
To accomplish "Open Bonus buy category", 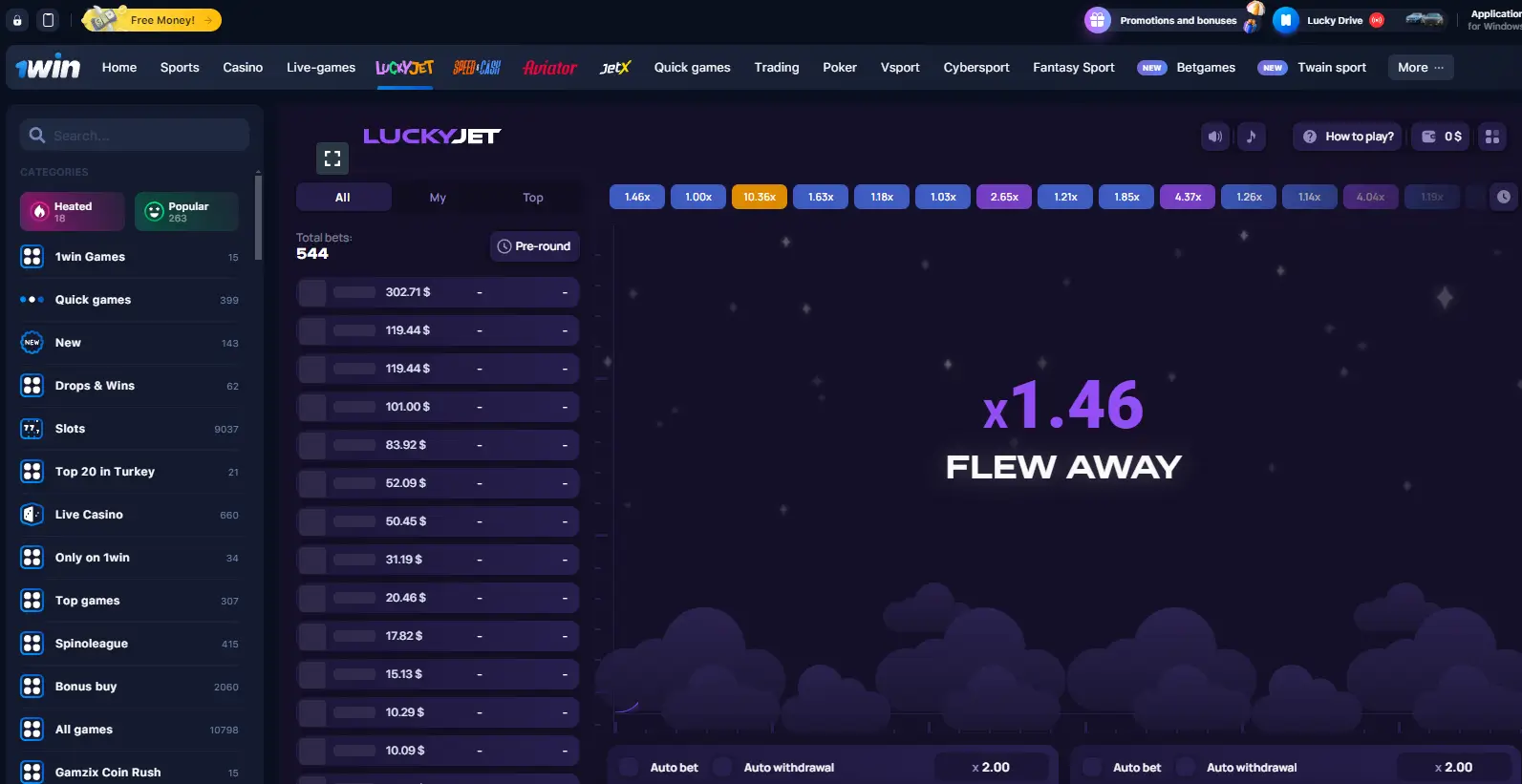I will [x=130, y=687].
